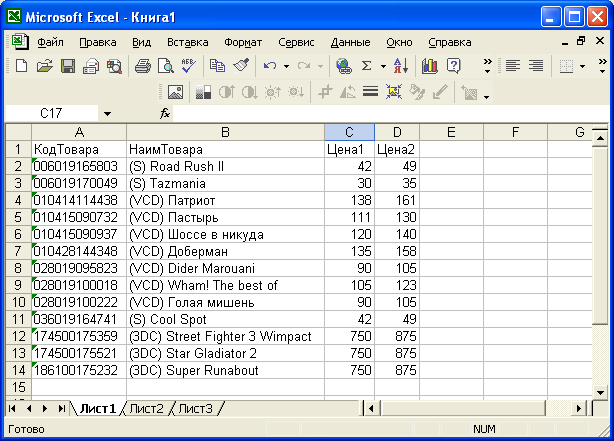
Task: Click horizontal scrollbar right arrow
Action: click(x=579, y=408)
